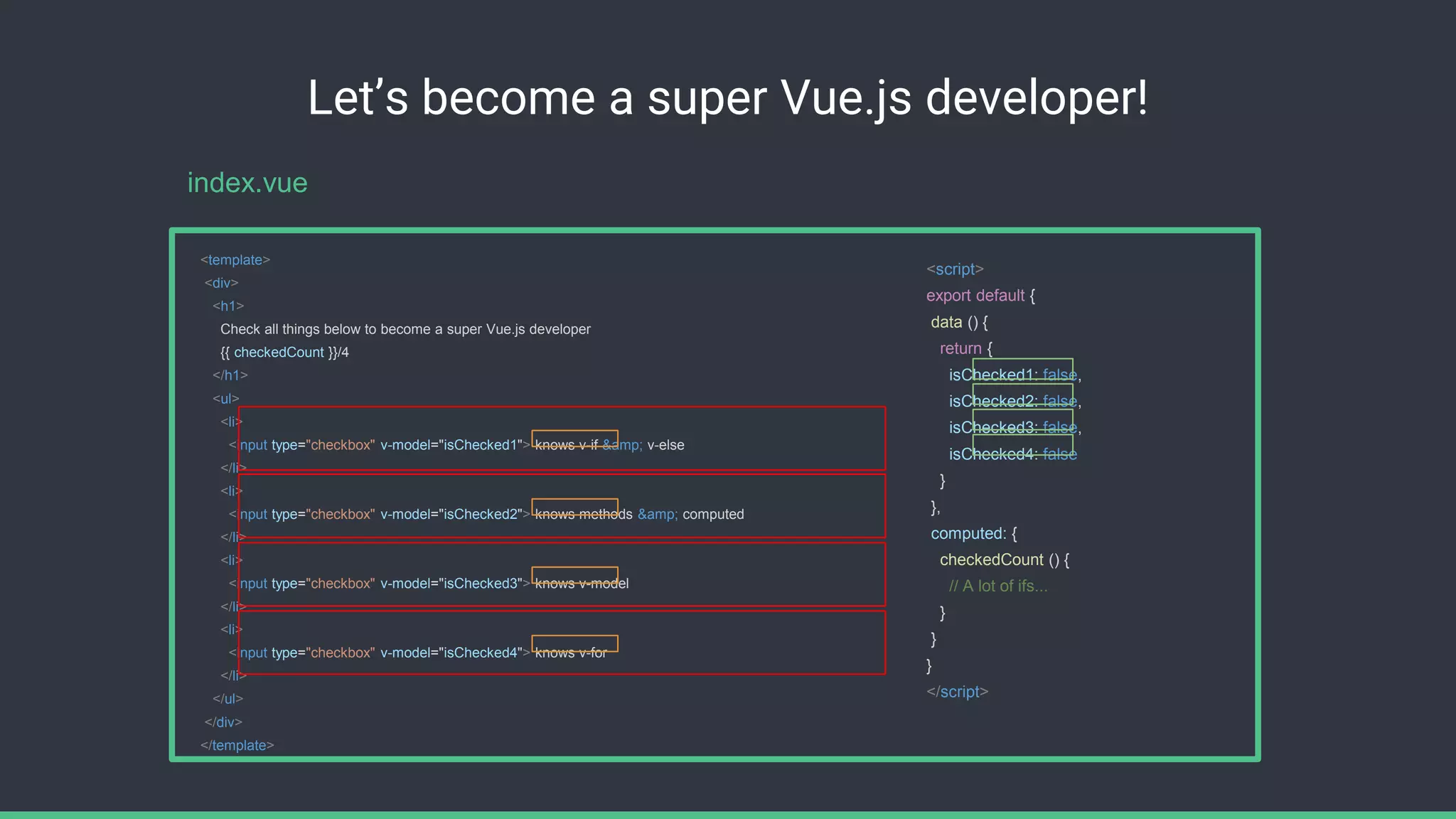
Task: Click the 'isChecked2: false' line
Action: point(1015,401)
